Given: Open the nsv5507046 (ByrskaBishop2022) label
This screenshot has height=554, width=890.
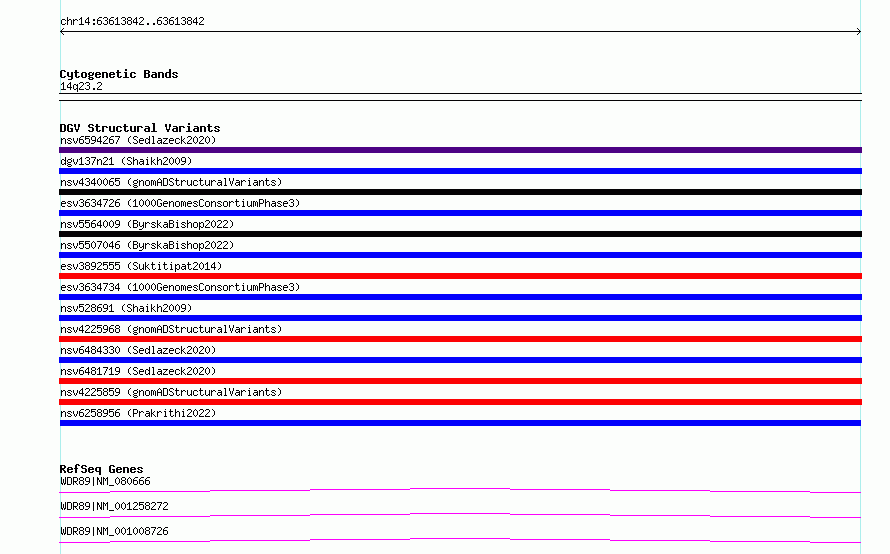Looking at the screenshot, I should (x=147, y=245).
